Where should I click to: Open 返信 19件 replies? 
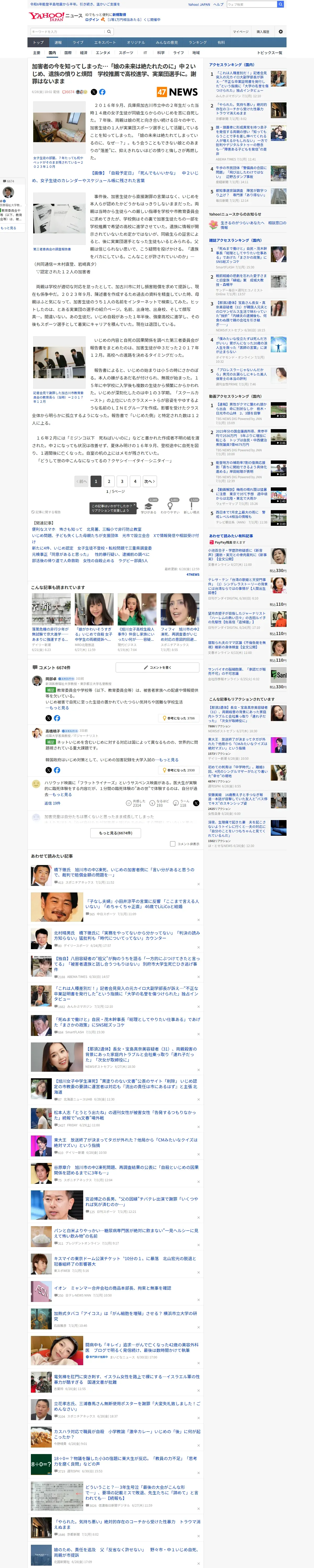click(52, 803)
